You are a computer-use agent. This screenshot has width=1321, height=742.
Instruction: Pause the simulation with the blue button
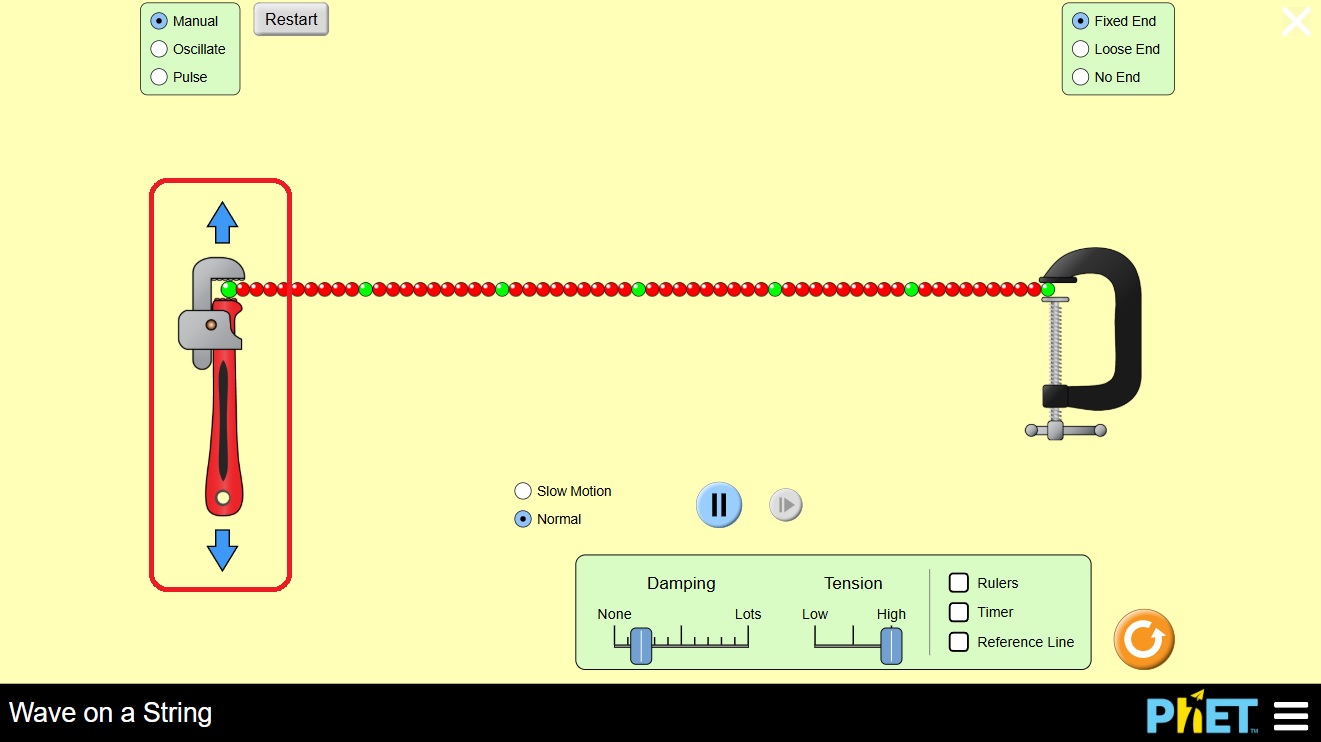pyautogui.click(x=718, y=505)
